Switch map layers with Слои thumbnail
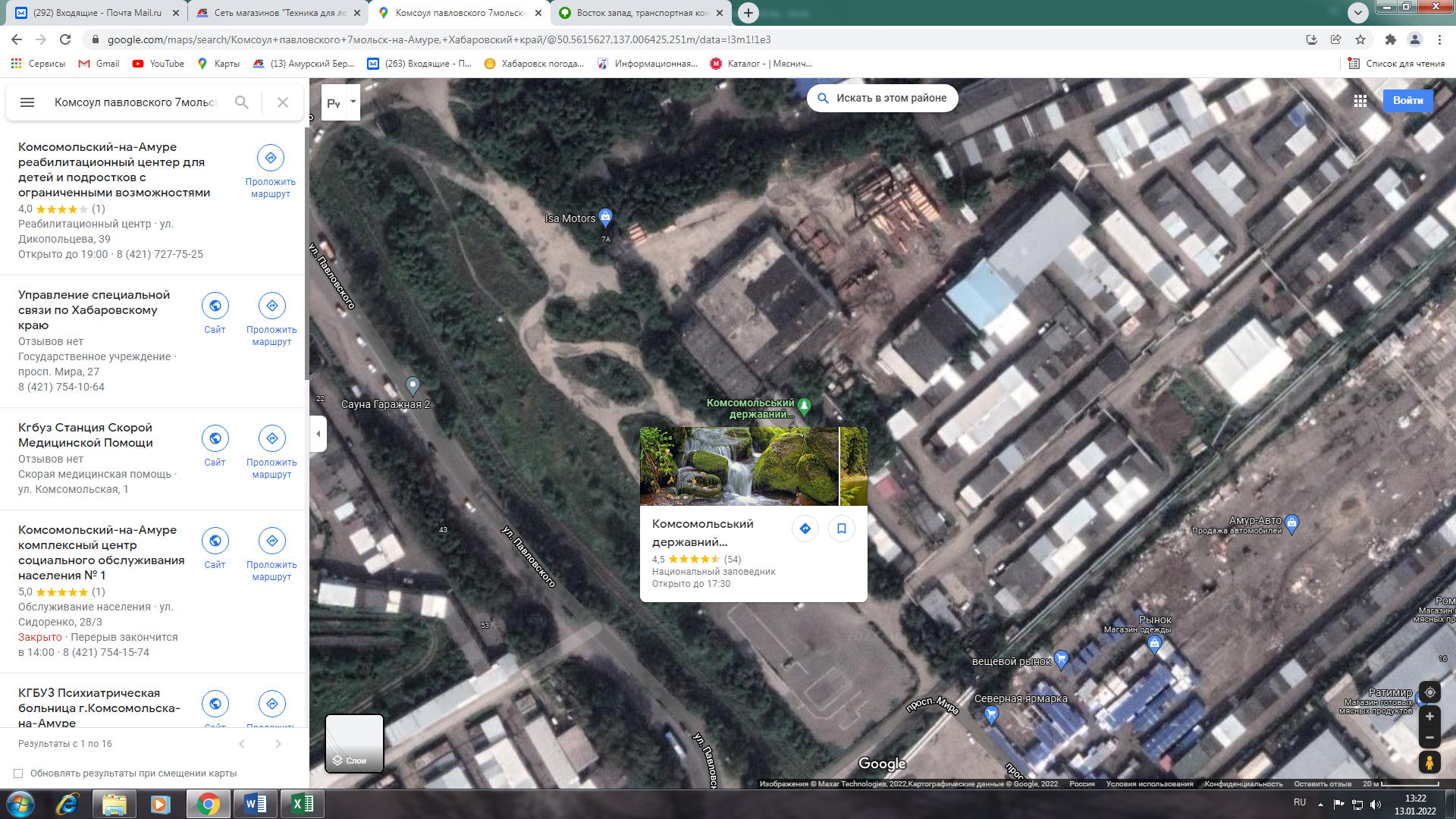 [354, 743]
